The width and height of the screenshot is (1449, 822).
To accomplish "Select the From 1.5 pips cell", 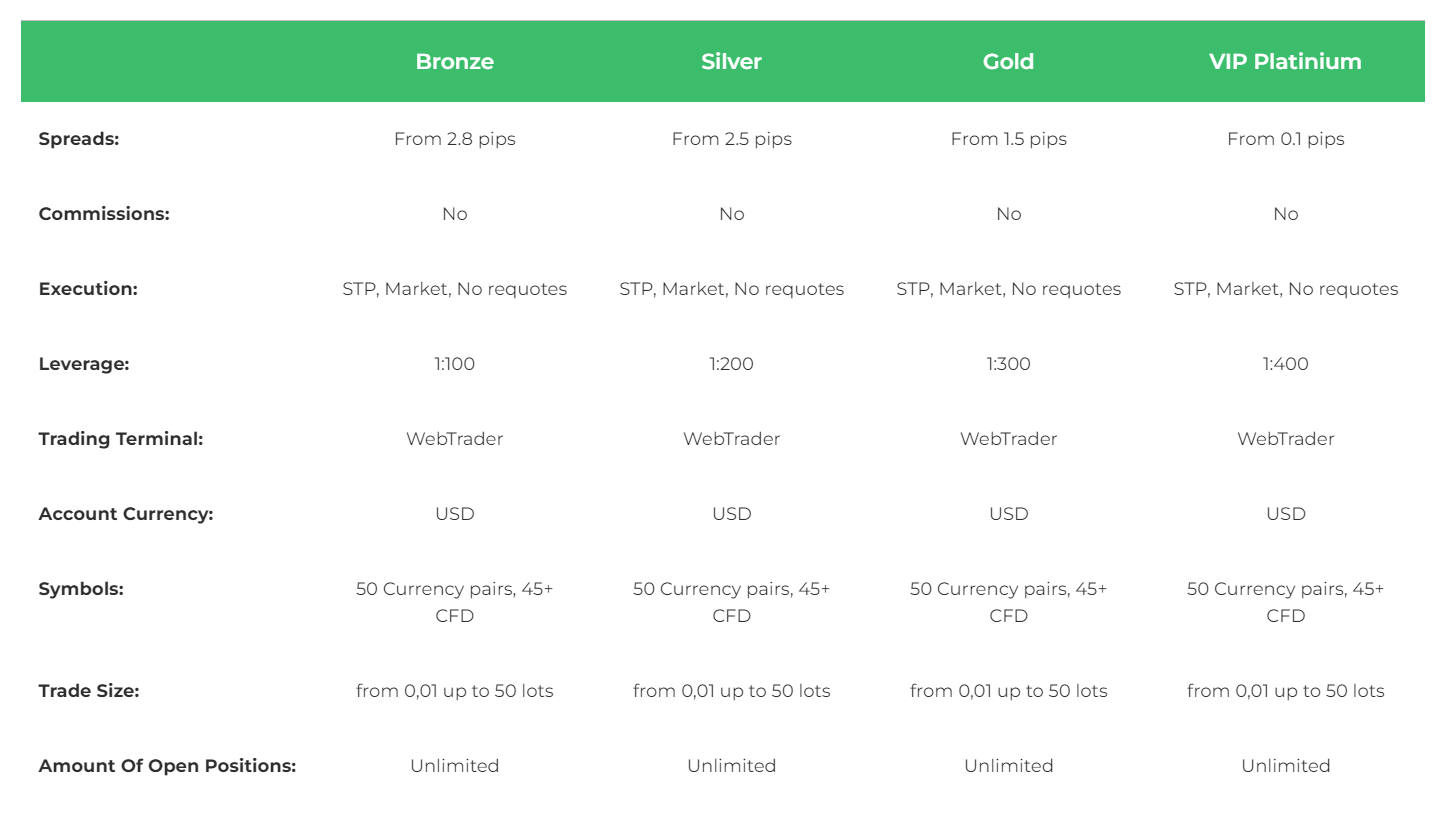I will click(1009, 139).
